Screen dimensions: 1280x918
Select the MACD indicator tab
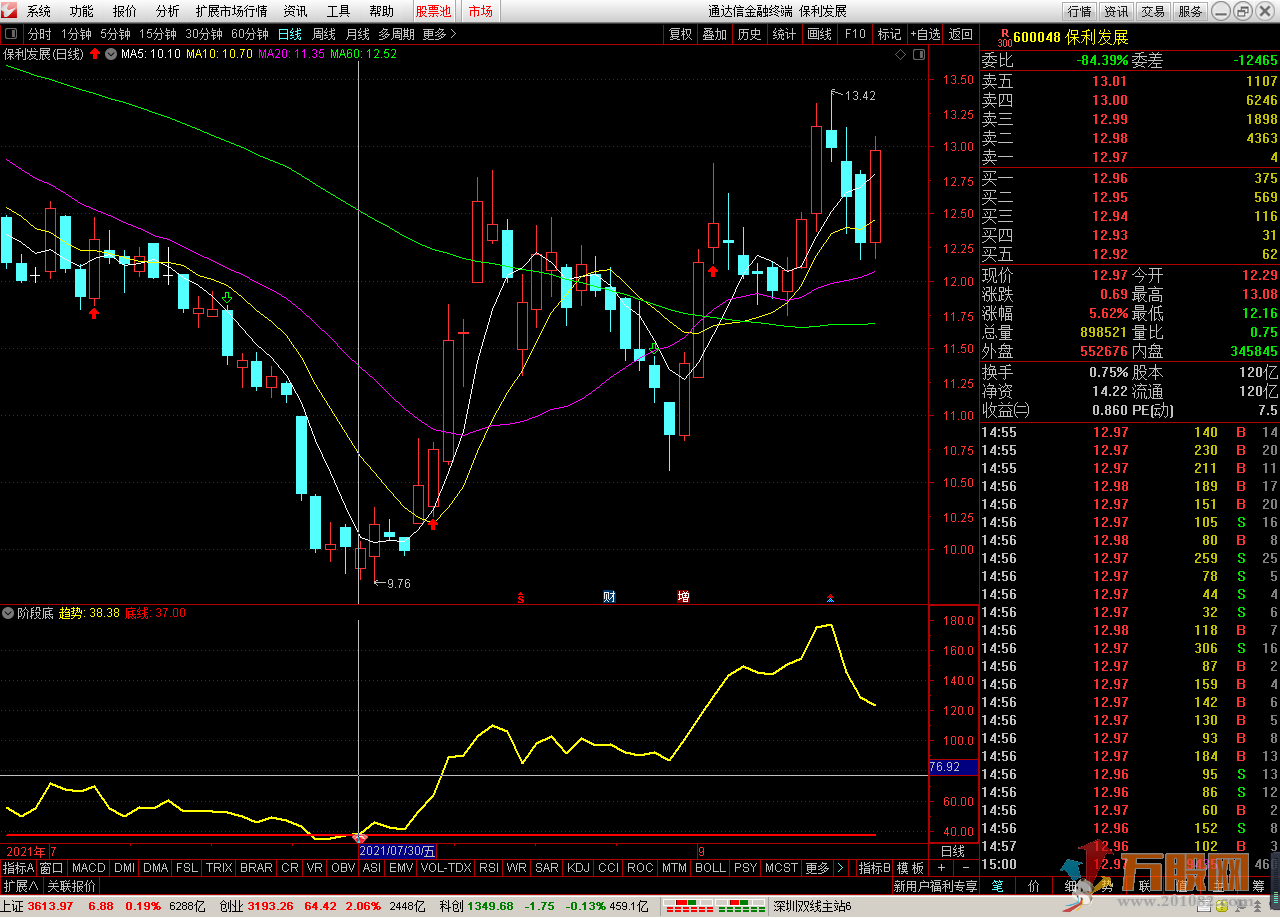pos(88,868)
